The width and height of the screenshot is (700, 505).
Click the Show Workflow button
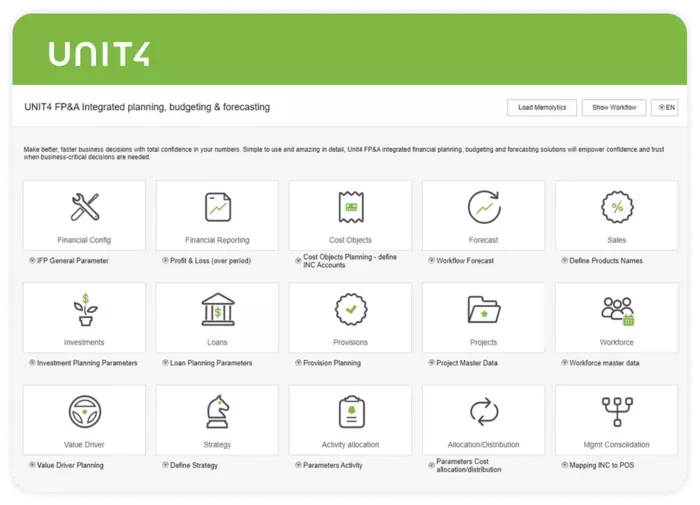coord(614,108)
